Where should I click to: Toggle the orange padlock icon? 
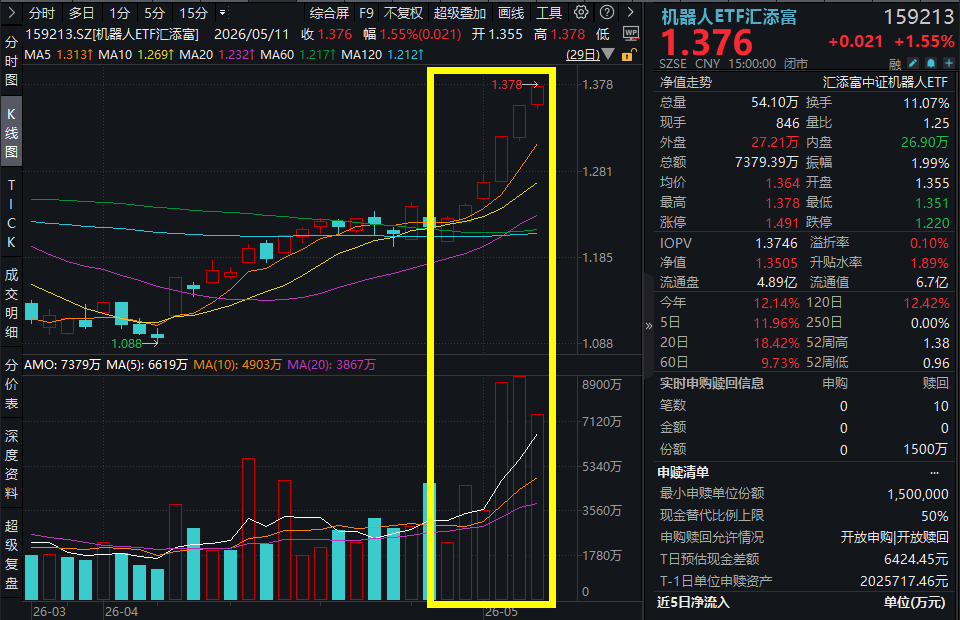(x=628, y=55)
